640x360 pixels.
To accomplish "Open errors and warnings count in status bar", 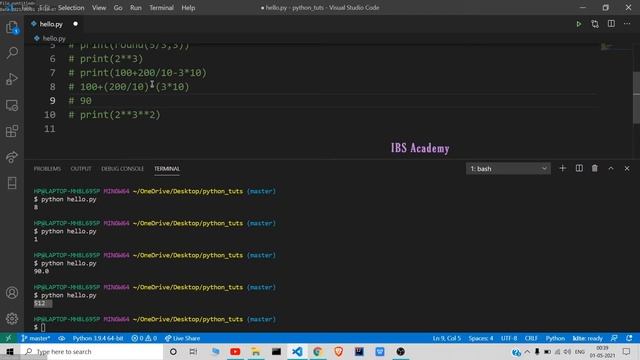I will pos(144,338).
